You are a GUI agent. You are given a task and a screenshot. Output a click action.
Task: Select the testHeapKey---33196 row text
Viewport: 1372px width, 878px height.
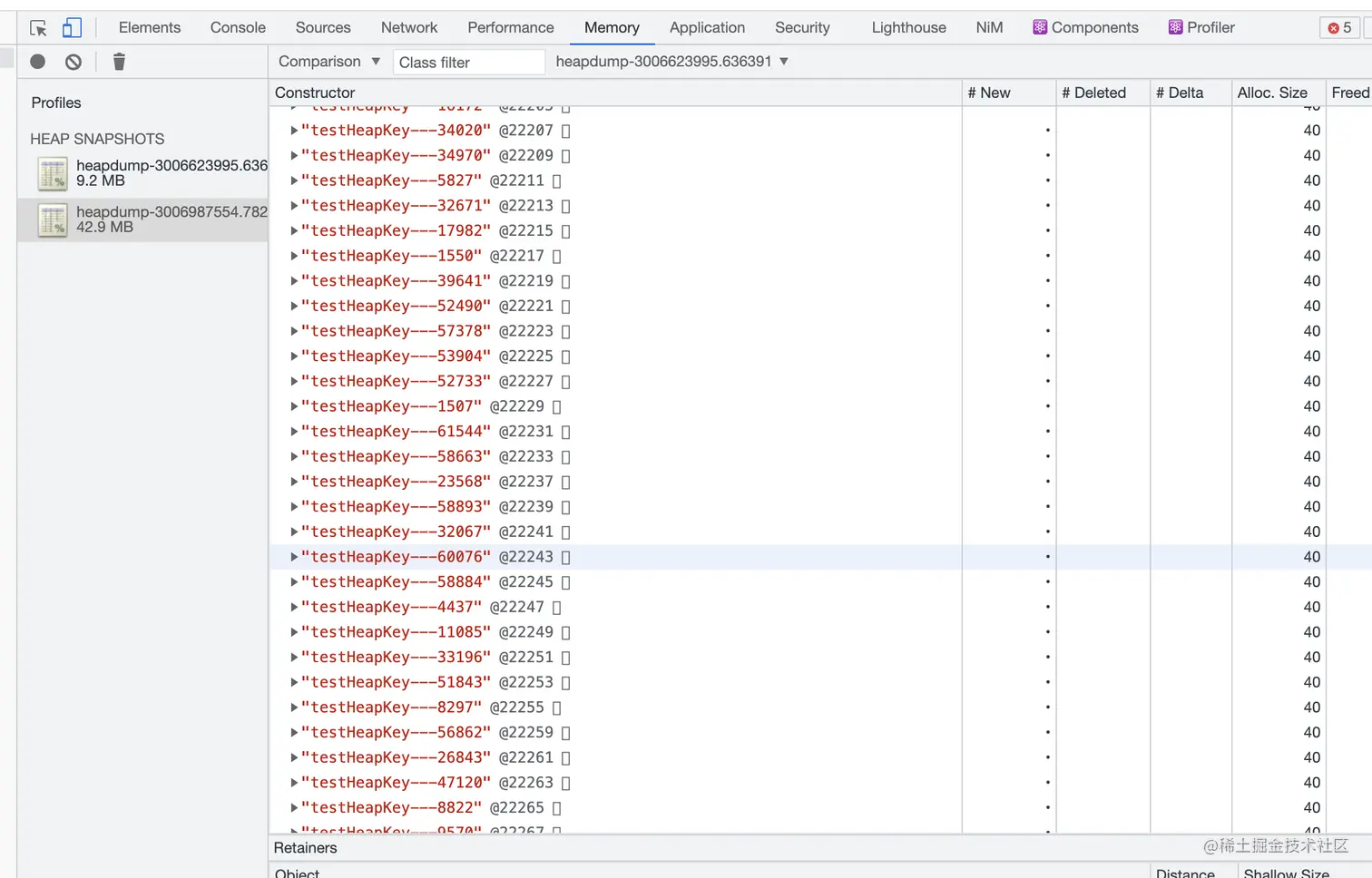[x=396, y=658]
